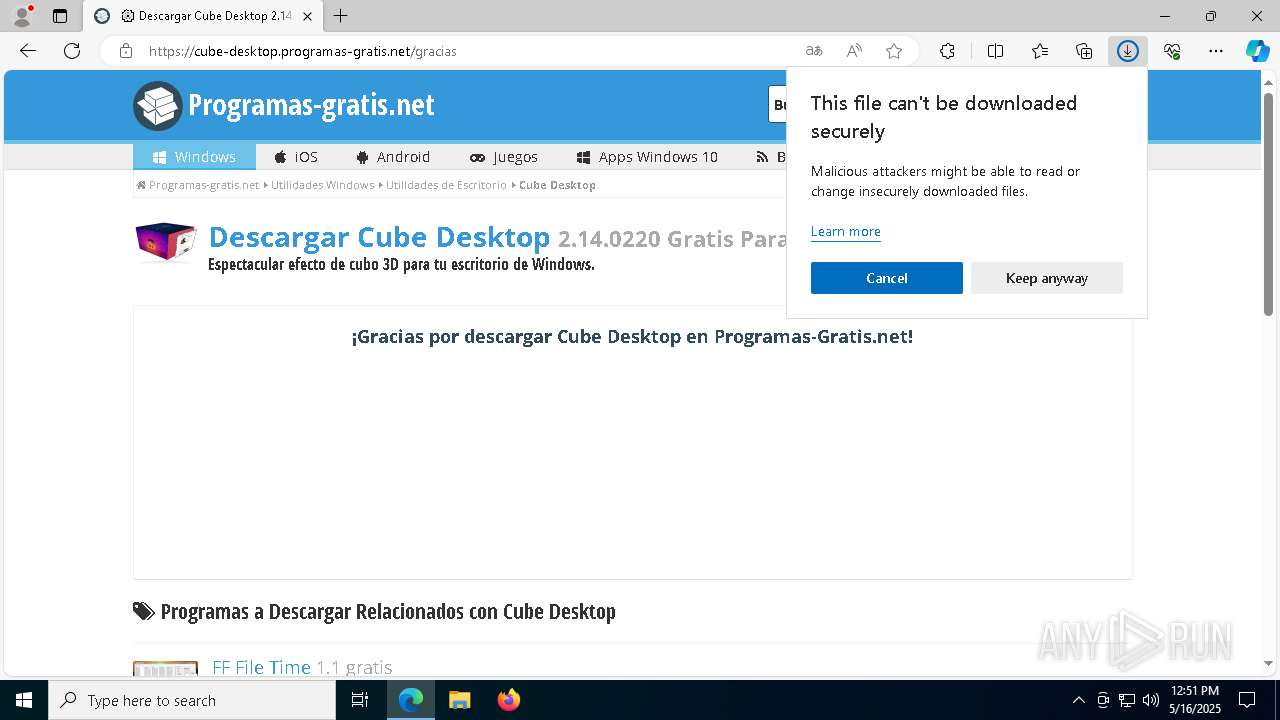This screenshot has height=720, width=1280.
Task: Click the browser Back arrow
Action: 28,51
